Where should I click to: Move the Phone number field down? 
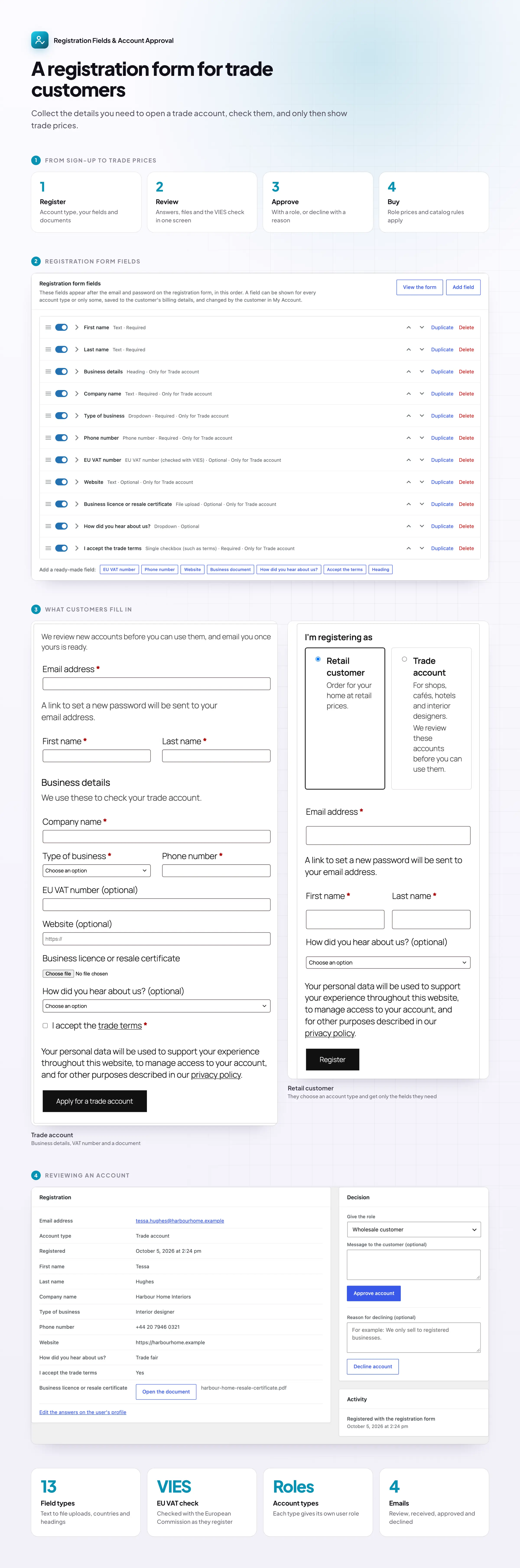(422, 438)
